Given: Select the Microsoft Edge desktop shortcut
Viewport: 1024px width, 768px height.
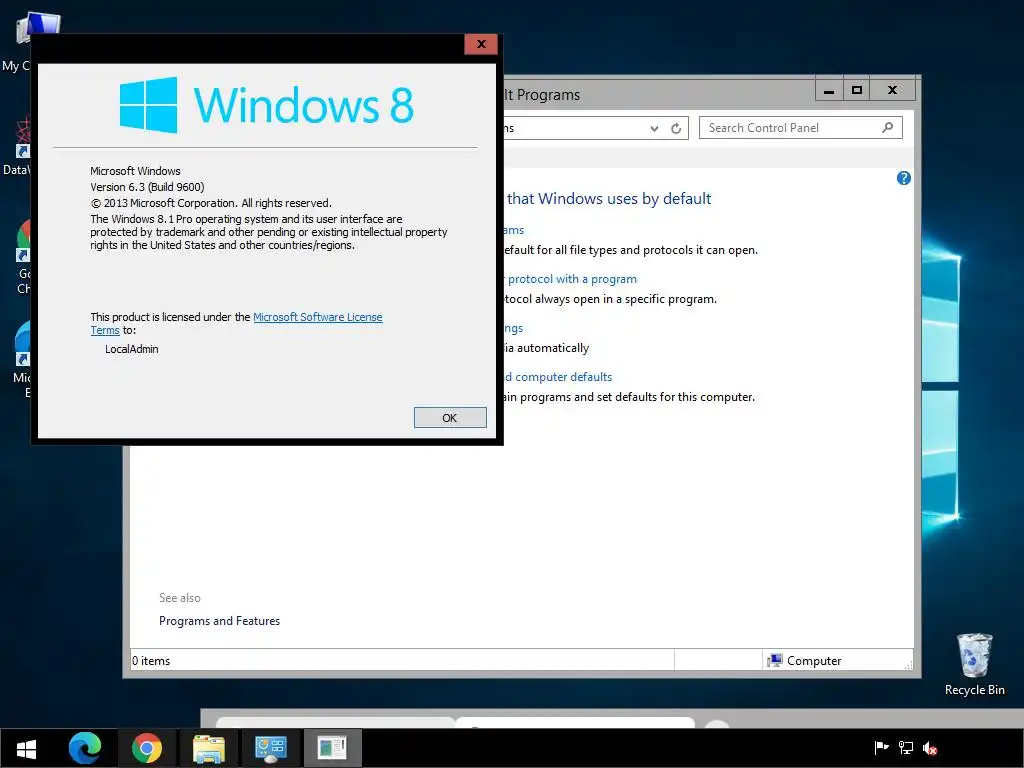Looking at the screenshot, I should [x=20, y=359].
